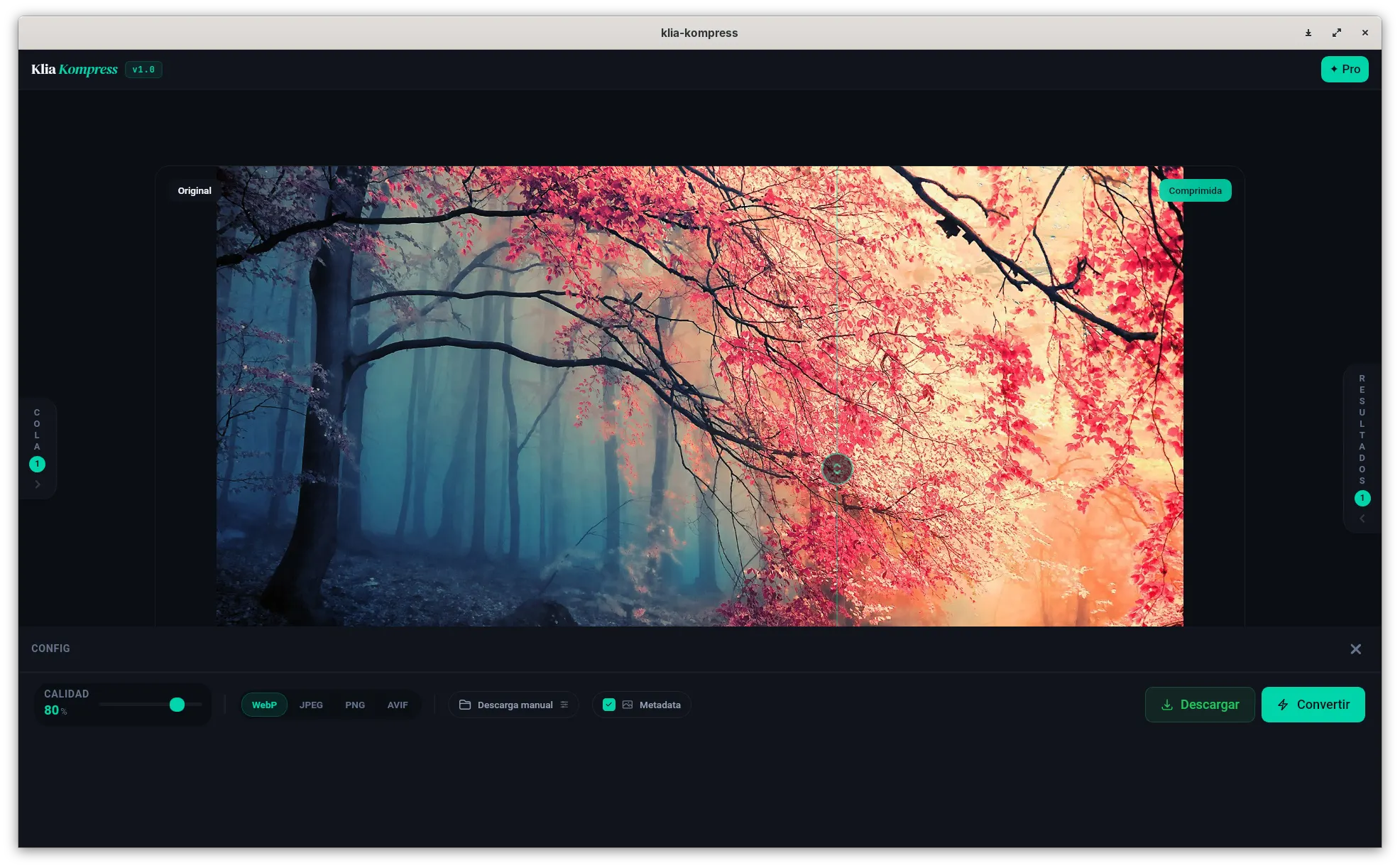Screen dimensions: 1400x868
Task: Expand the Cola side panel arrow
Action: [38, 484]
